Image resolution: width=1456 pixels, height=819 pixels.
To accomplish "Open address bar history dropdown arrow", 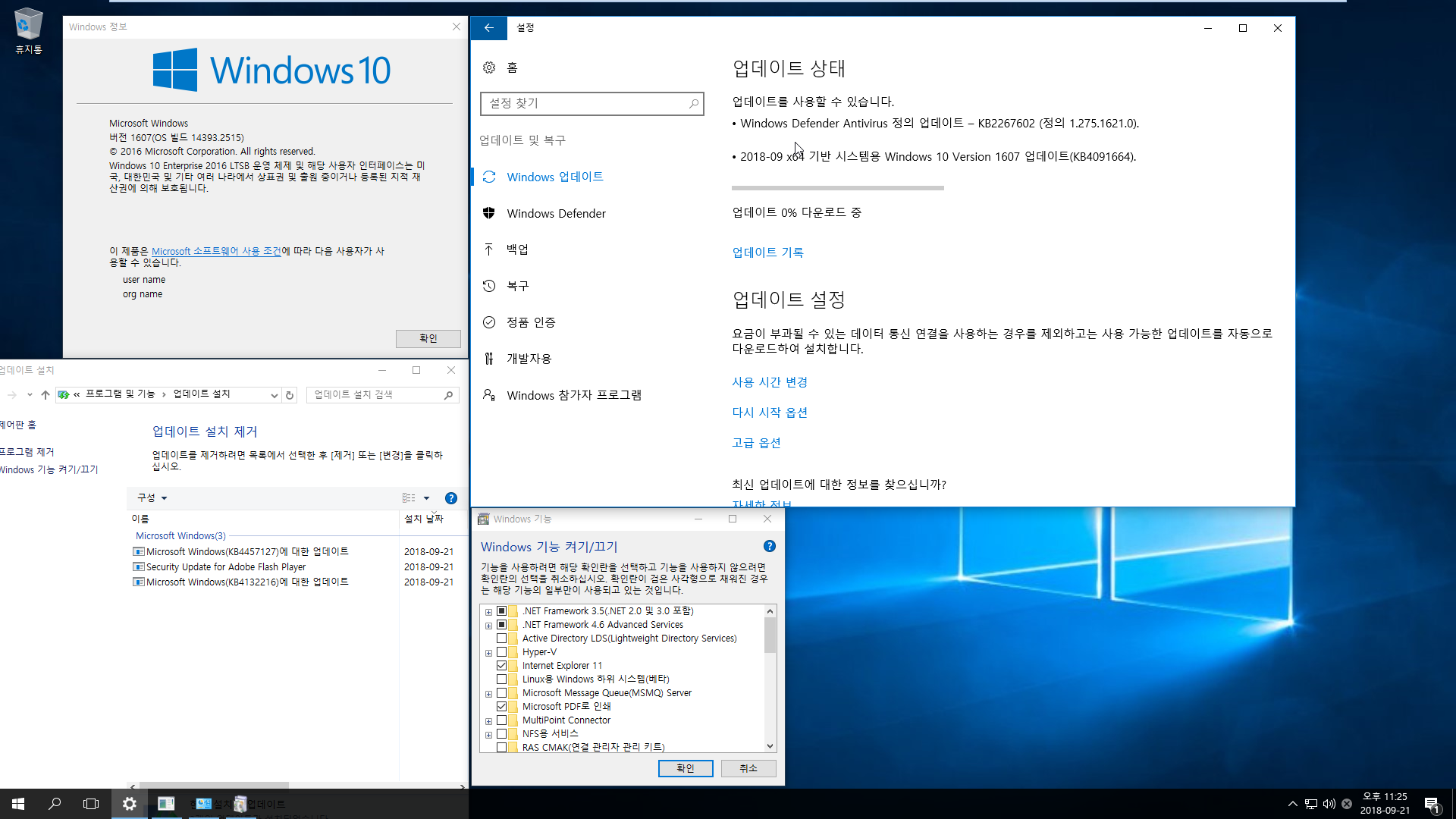I will [x=274, y=395].
